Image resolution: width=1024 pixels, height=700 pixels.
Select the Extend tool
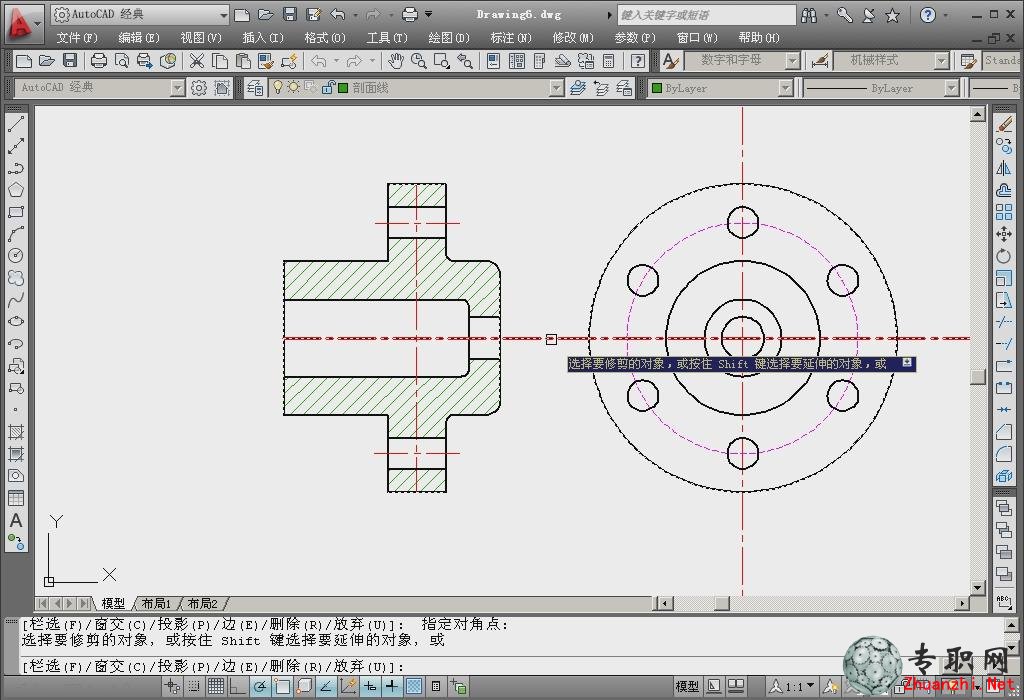pos(1004,343)
